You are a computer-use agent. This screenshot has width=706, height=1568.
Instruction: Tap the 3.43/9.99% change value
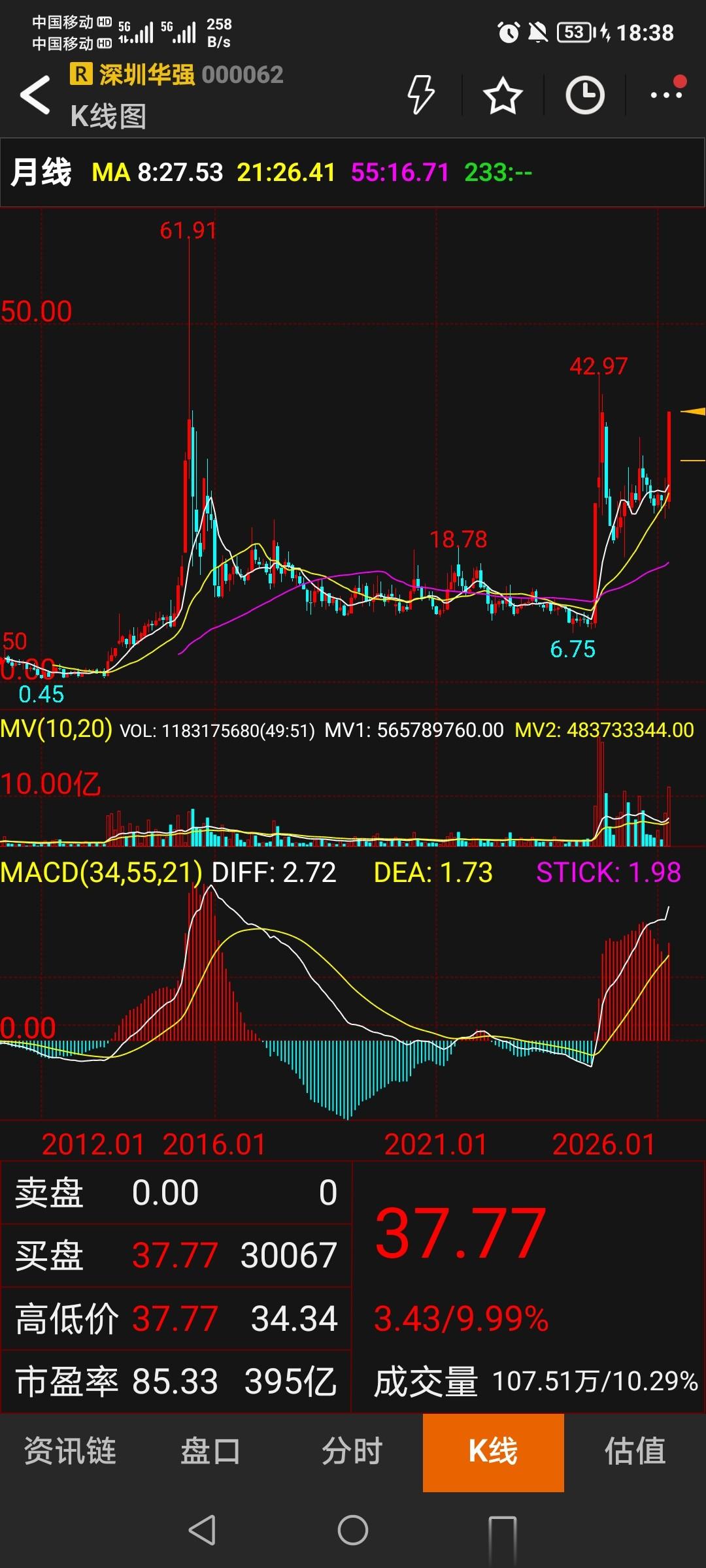[x=462, y=1318]
